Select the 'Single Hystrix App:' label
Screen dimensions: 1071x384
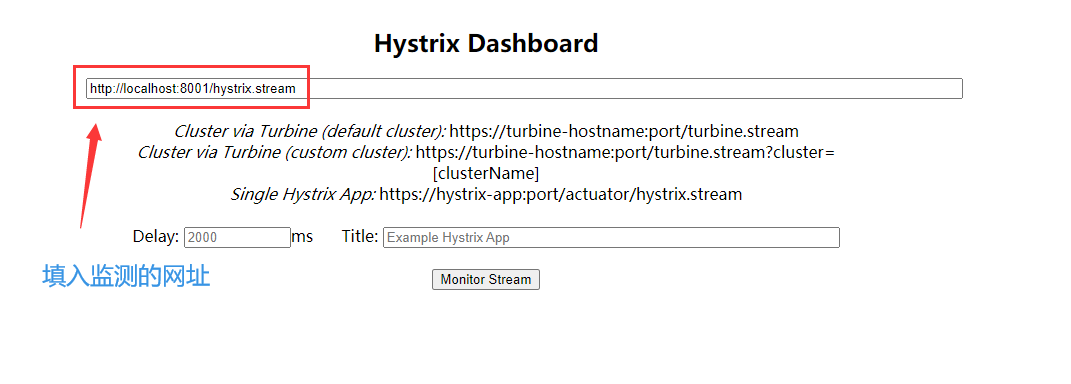point(303,194)
